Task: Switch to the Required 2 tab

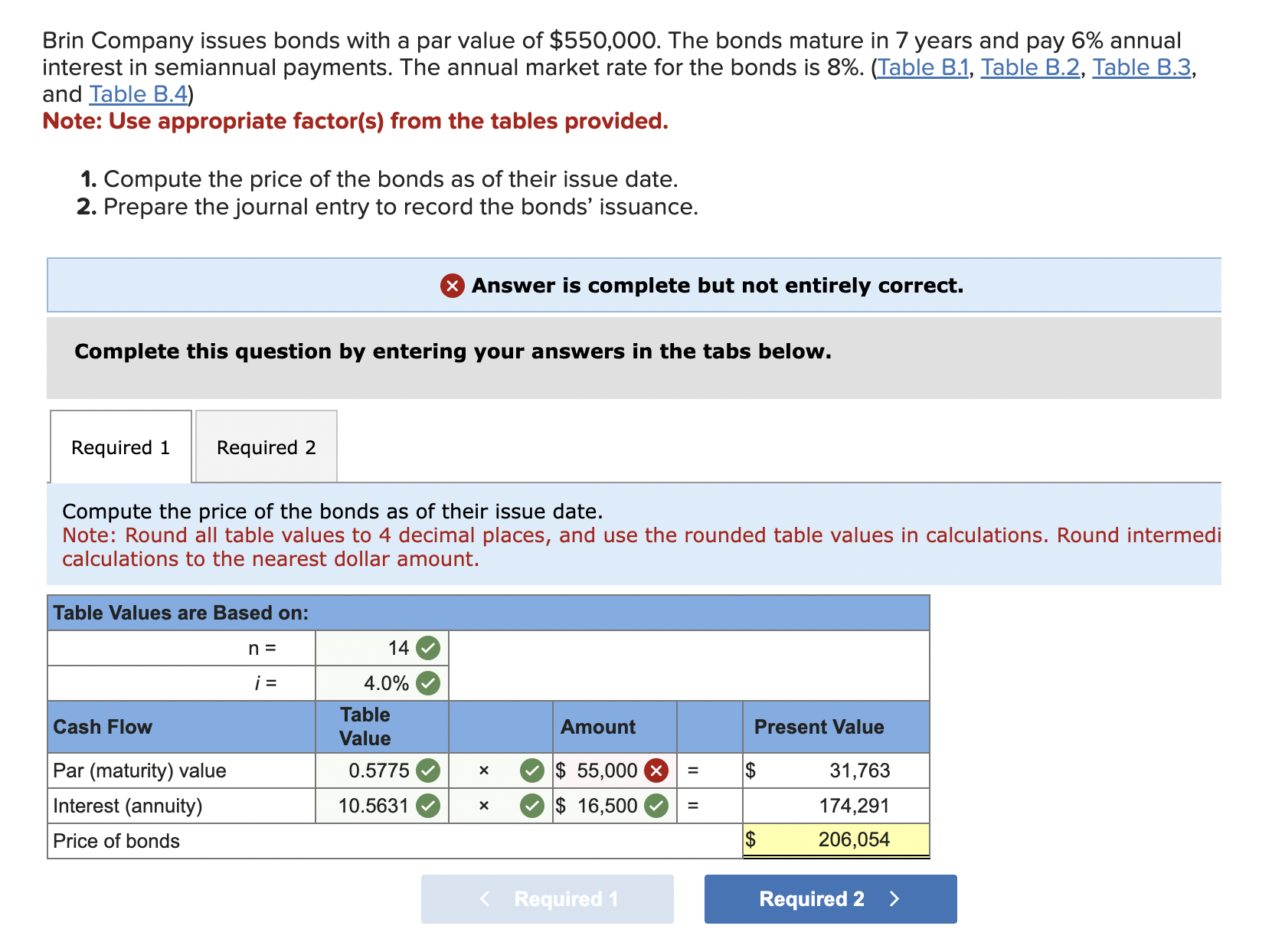Action: pyautogui.click(x=266, y=447)
